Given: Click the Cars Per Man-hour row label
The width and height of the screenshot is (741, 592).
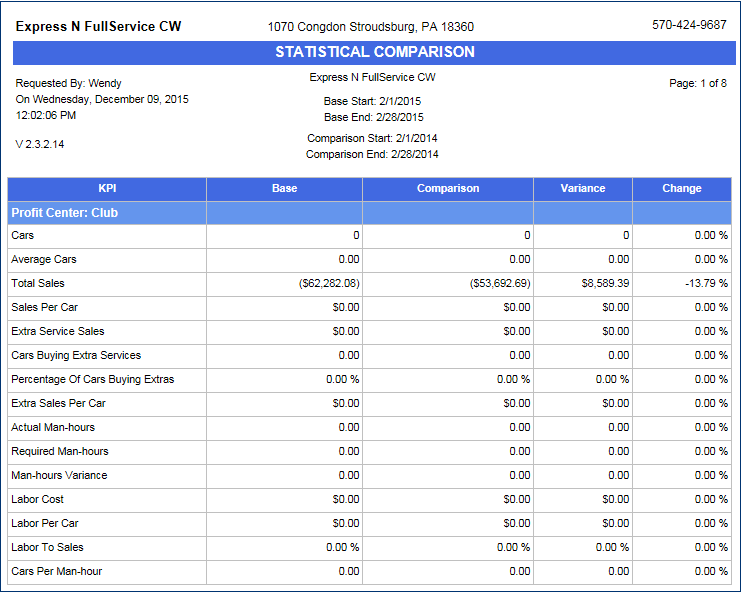Looking at the screenshot, I should pyautogui.click(x=57, y=571).
